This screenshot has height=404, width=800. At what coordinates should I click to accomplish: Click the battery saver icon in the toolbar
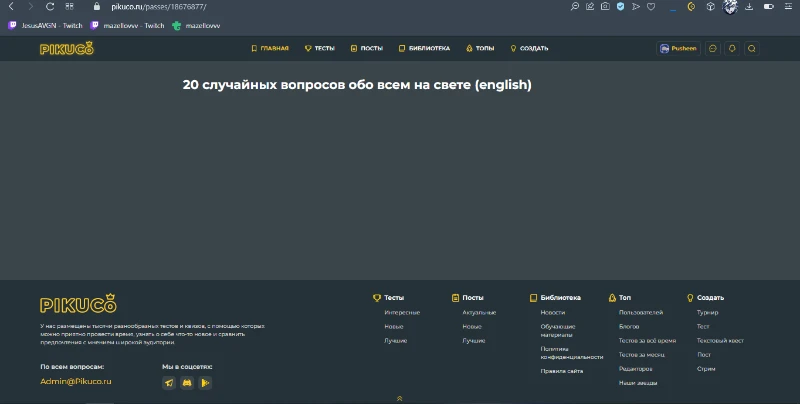pyautogui.click(x=768, y=7)
